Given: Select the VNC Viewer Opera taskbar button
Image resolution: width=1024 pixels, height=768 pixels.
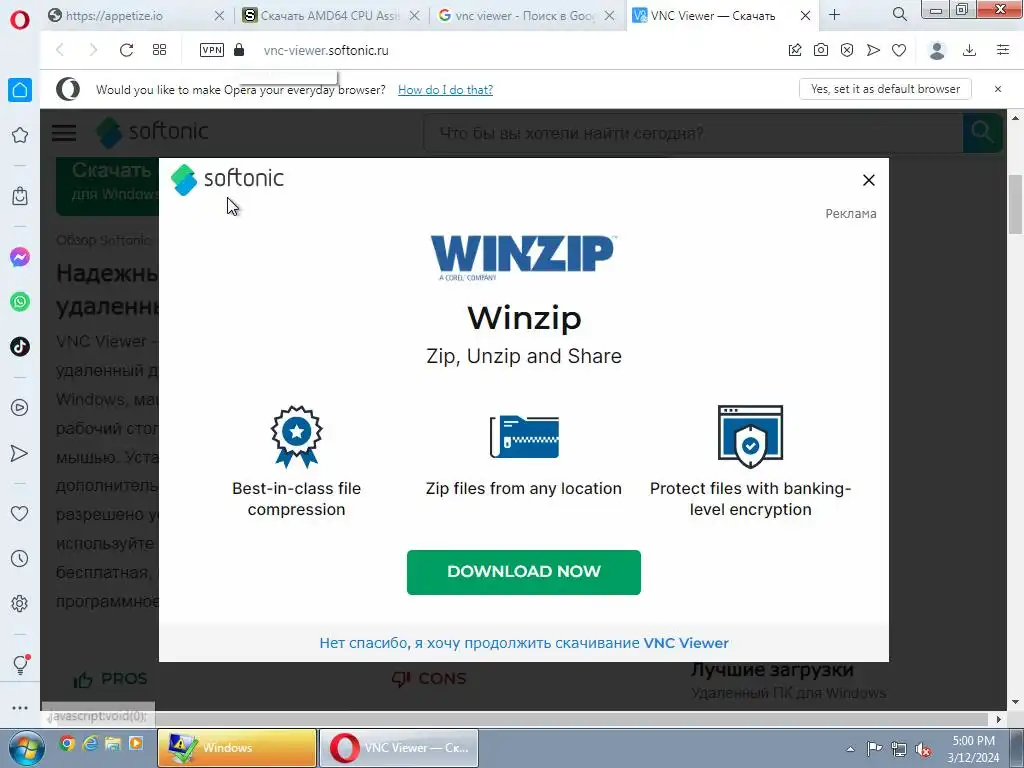Looking at the screenshot, I should point(398,748).
